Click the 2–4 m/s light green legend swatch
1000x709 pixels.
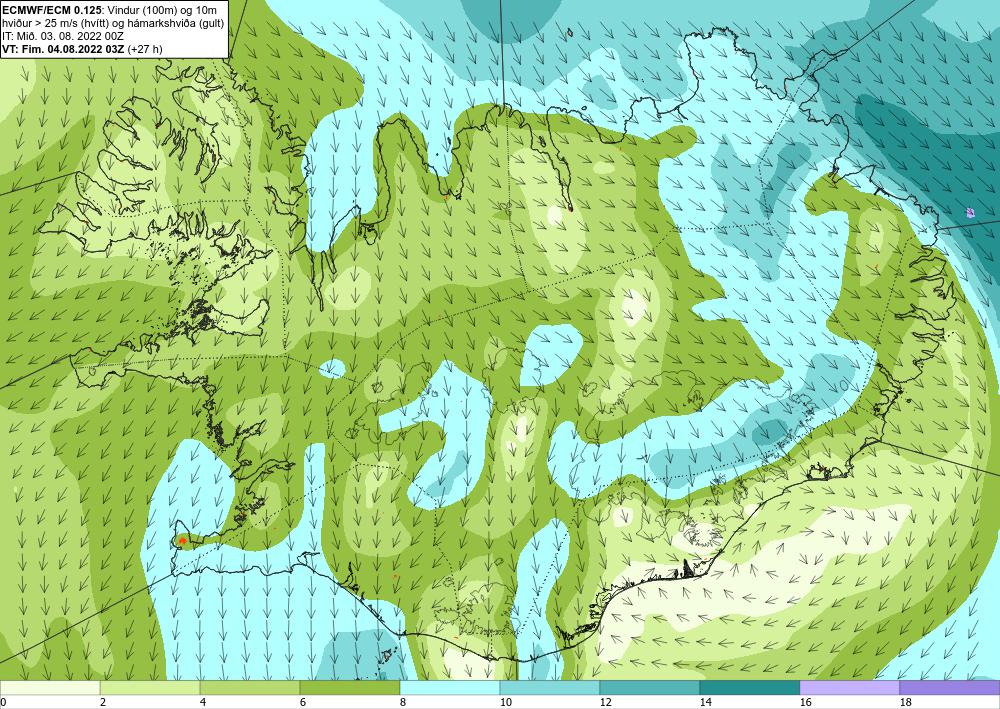tap(150, 687)
